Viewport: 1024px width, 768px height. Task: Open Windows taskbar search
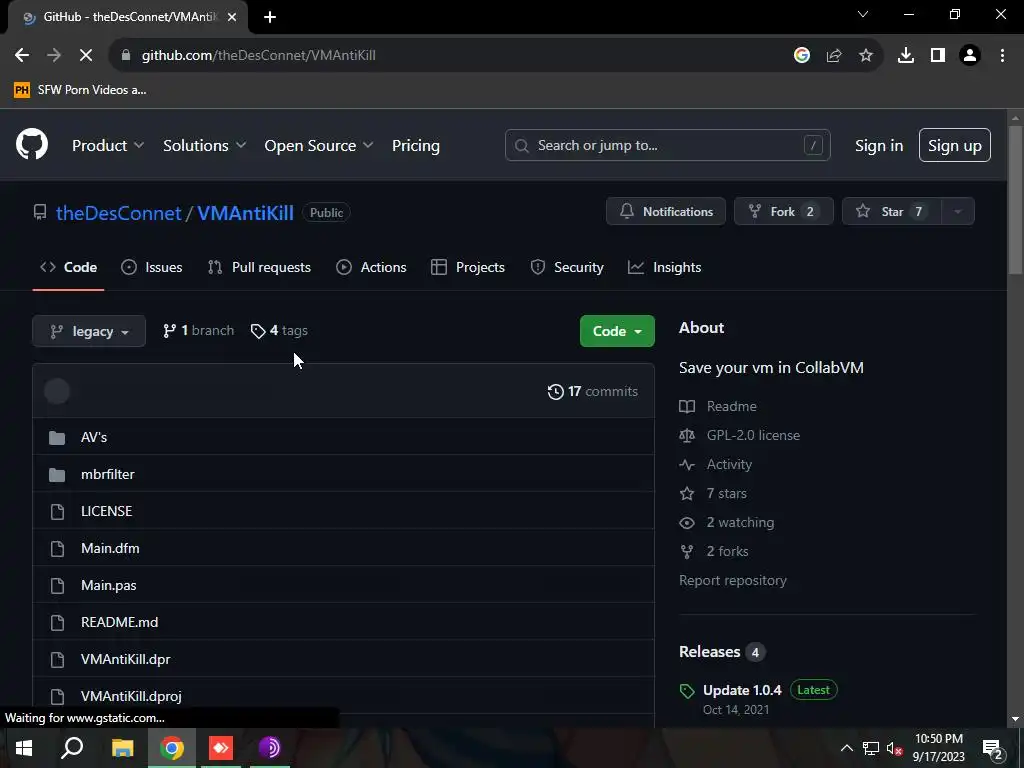tap(72, 748)
